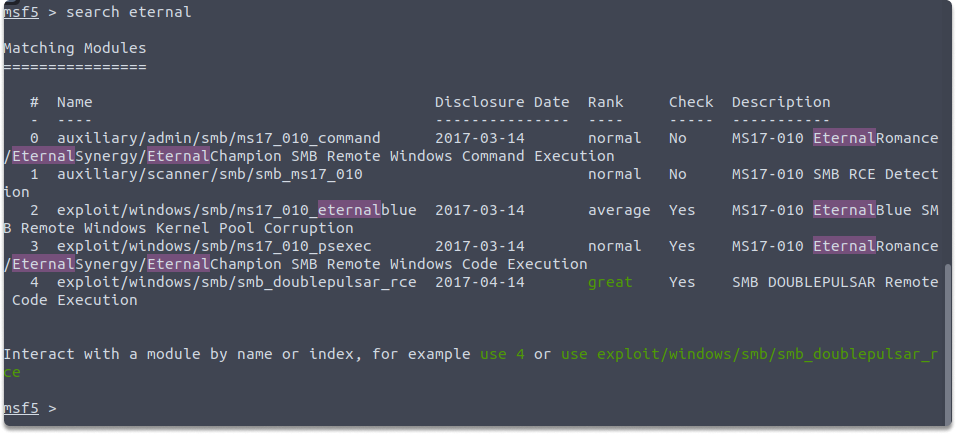Click "SMB Remote Windows Code Execution" text

pyautogui.click(x=439, y=265)
